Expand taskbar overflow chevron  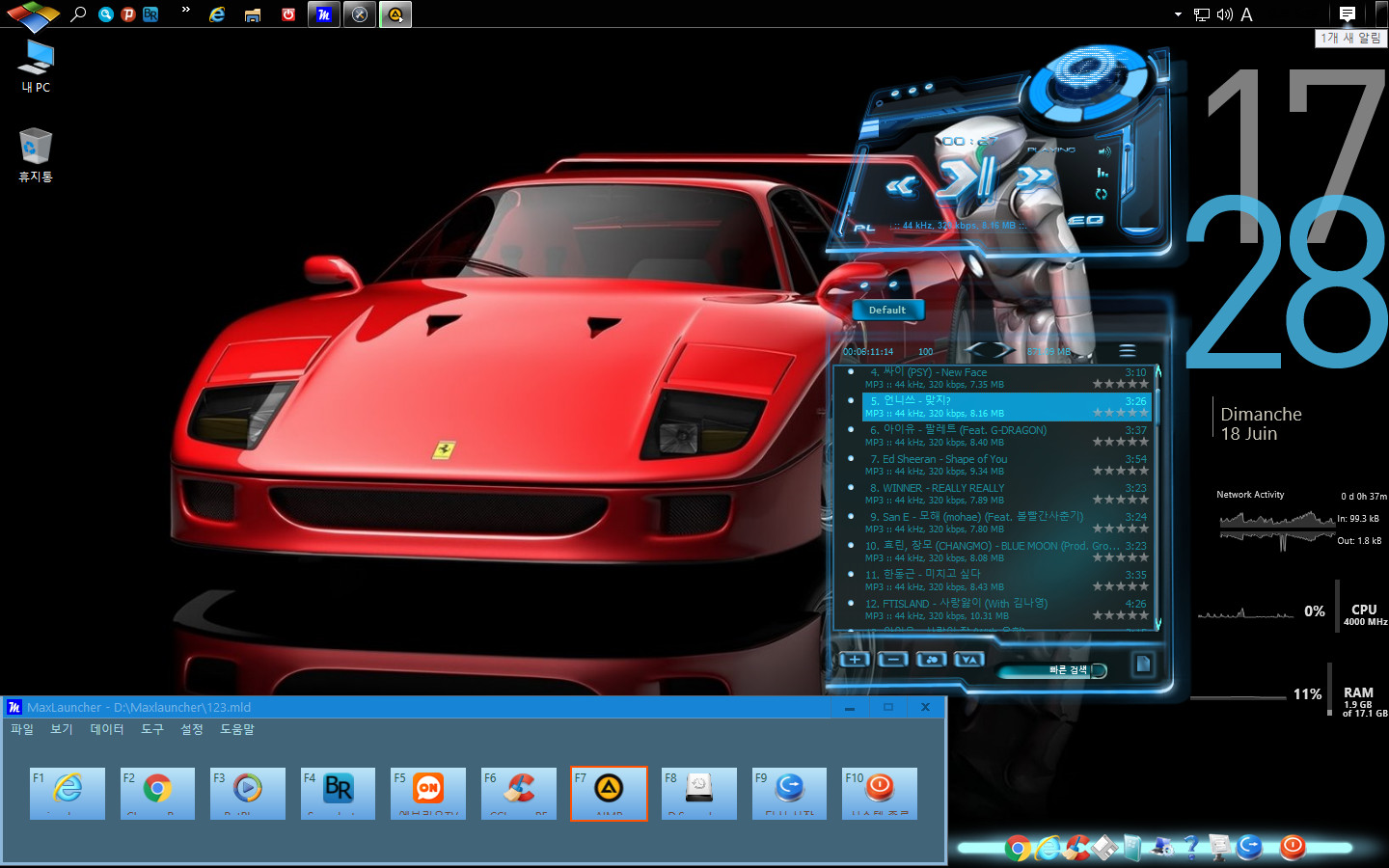click(186, 10)
